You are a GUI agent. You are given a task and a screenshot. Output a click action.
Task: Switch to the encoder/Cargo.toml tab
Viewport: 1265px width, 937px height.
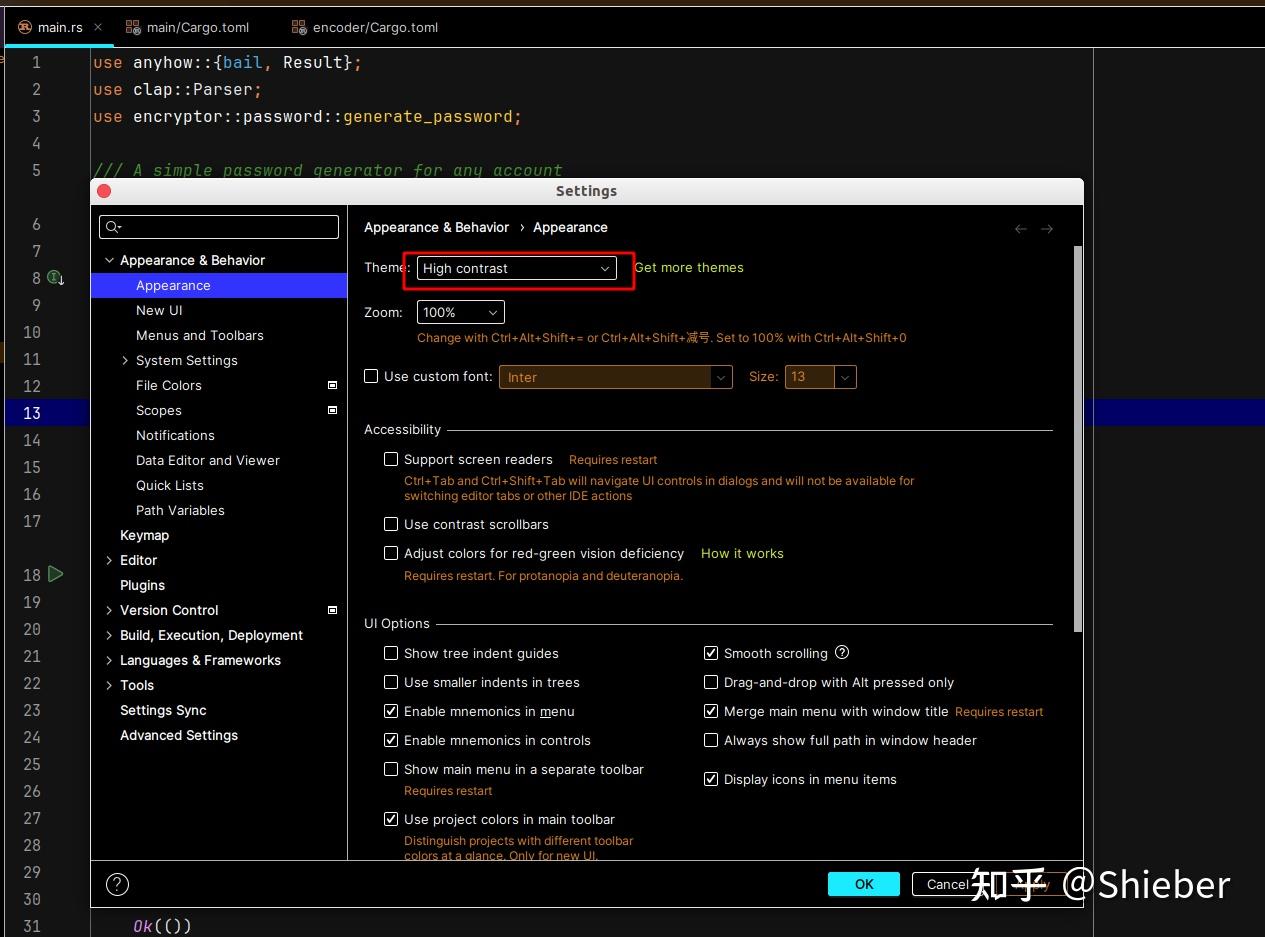point(376,27)
